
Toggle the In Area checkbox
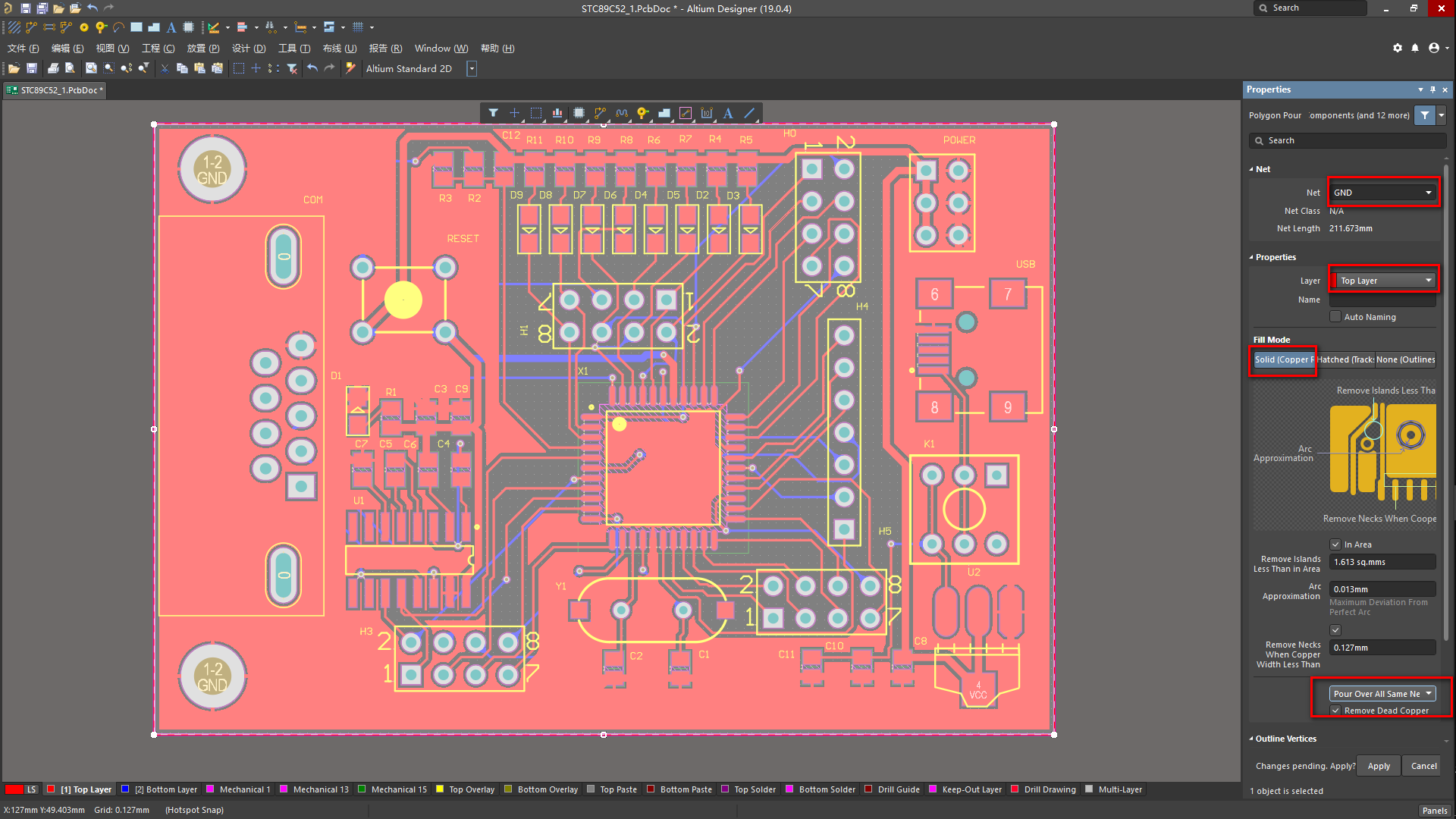tap(1335, 544)
